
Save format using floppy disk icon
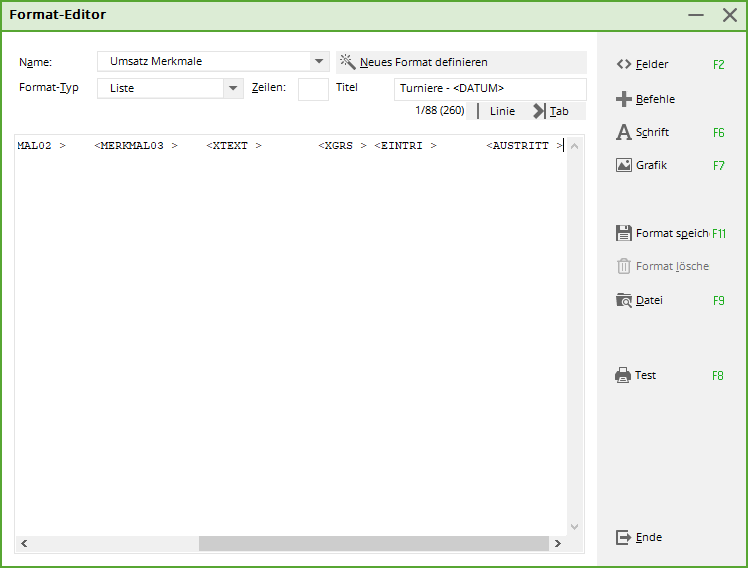(x=624, y=233)
